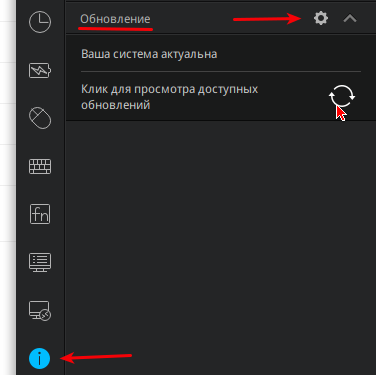This screenshot has height=375, width=376.
Task: Open update settings via the gear icon
Action: [321, 18]
